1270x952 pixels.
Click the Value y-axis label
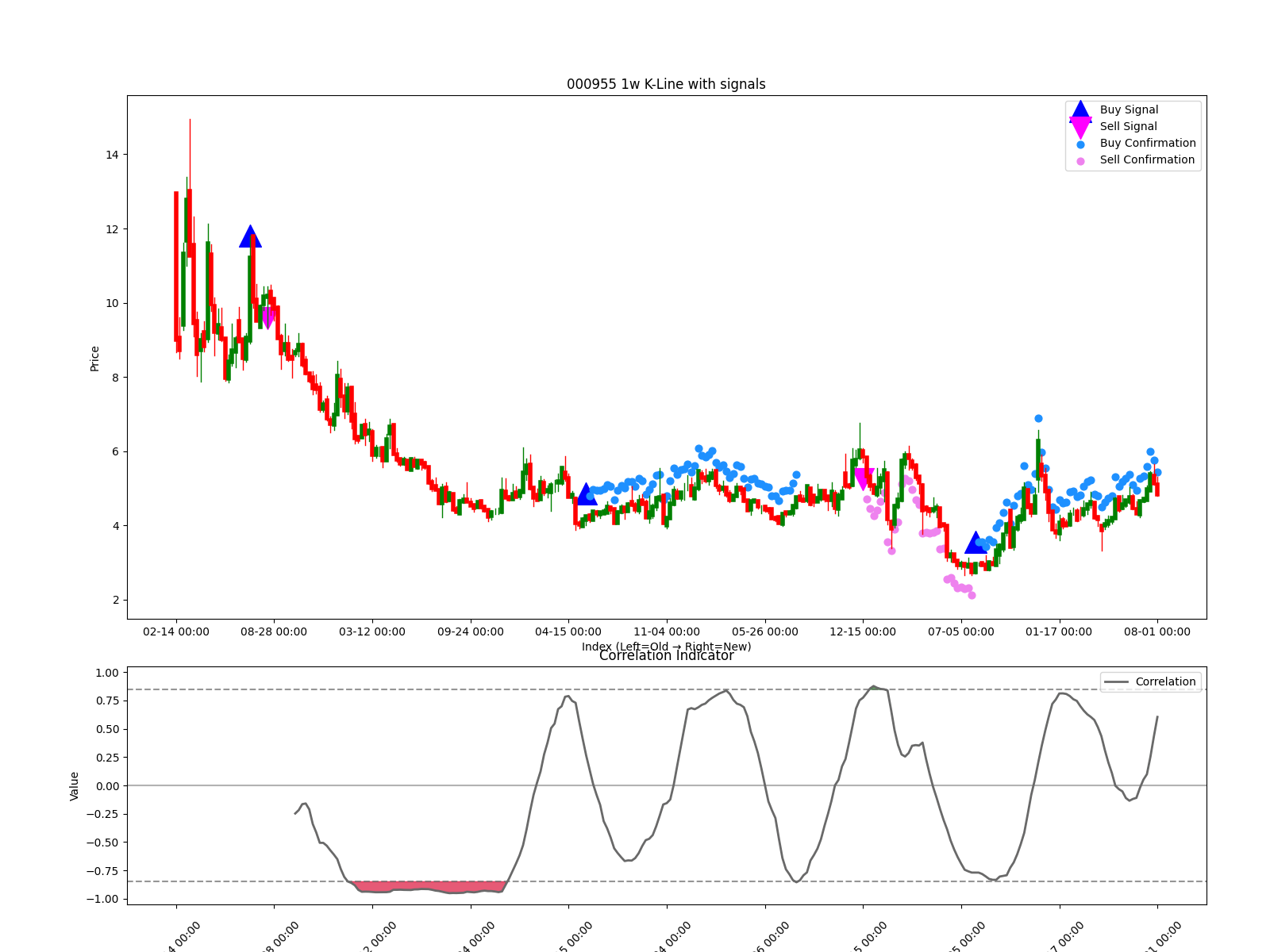pyautogui.click(x=75, y=785)
